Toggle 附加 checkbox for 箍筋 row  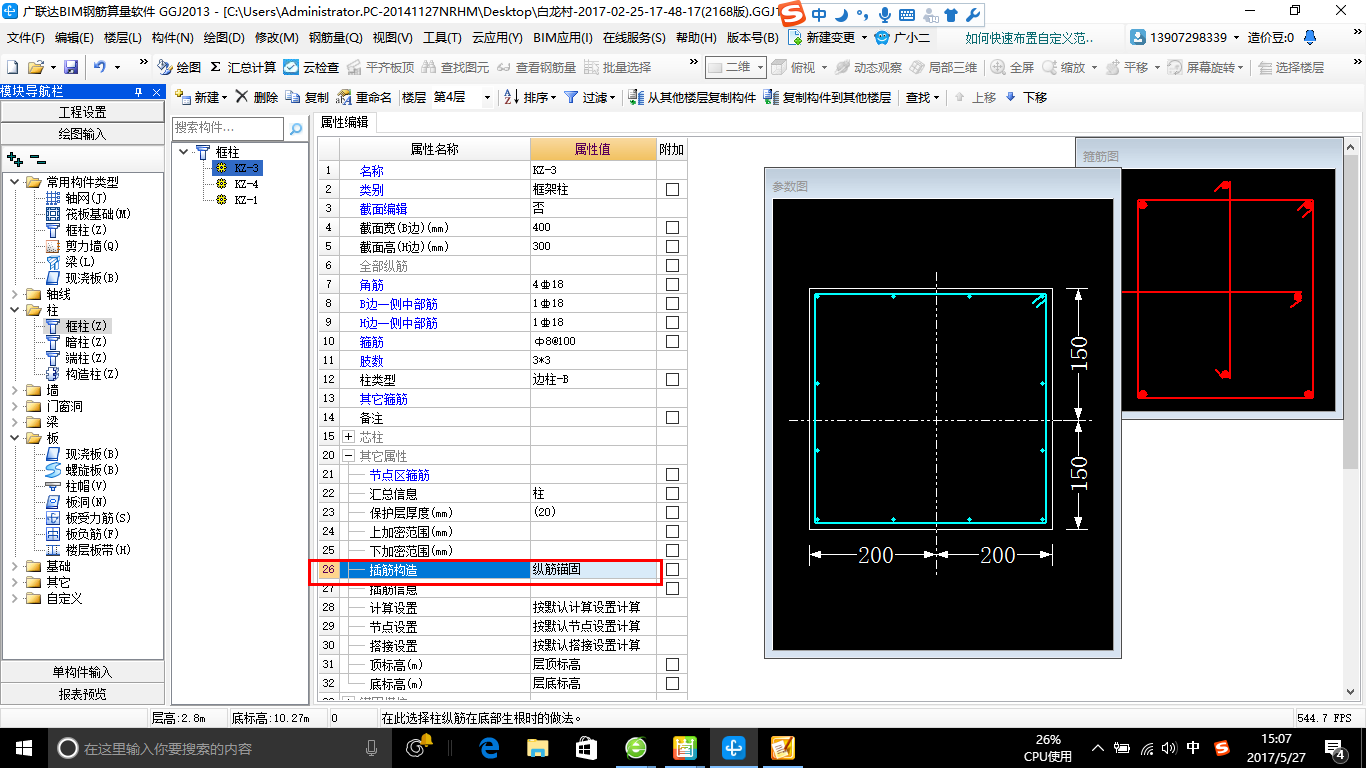[x=672, y=342]
